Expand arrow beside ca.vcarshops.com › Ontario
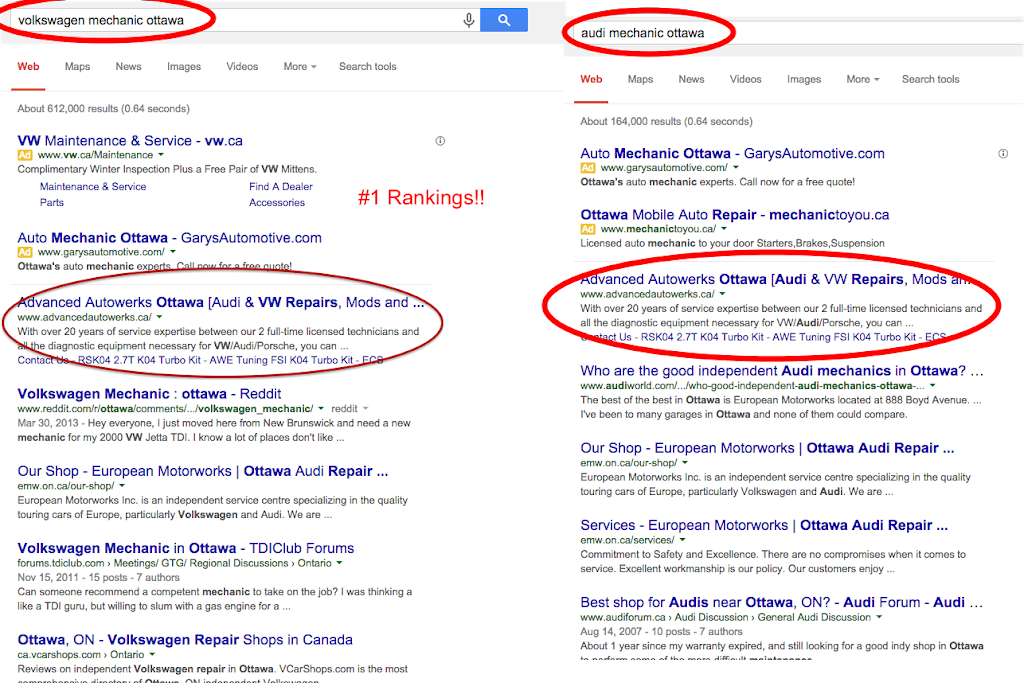Image resolution: width=1024 pixels, height=690 pixels. (x=152, y=655)
